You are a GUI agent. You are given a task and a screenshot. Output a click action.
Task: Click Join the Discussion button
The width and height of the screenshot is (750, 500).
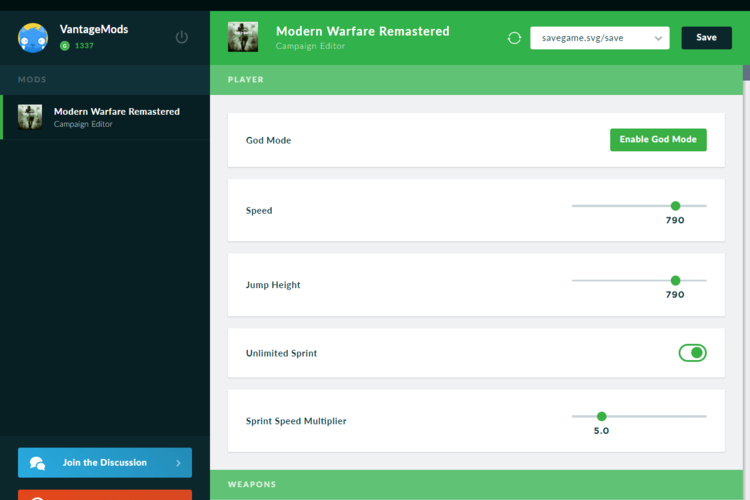pyautogui.click(x=105, y=463)
